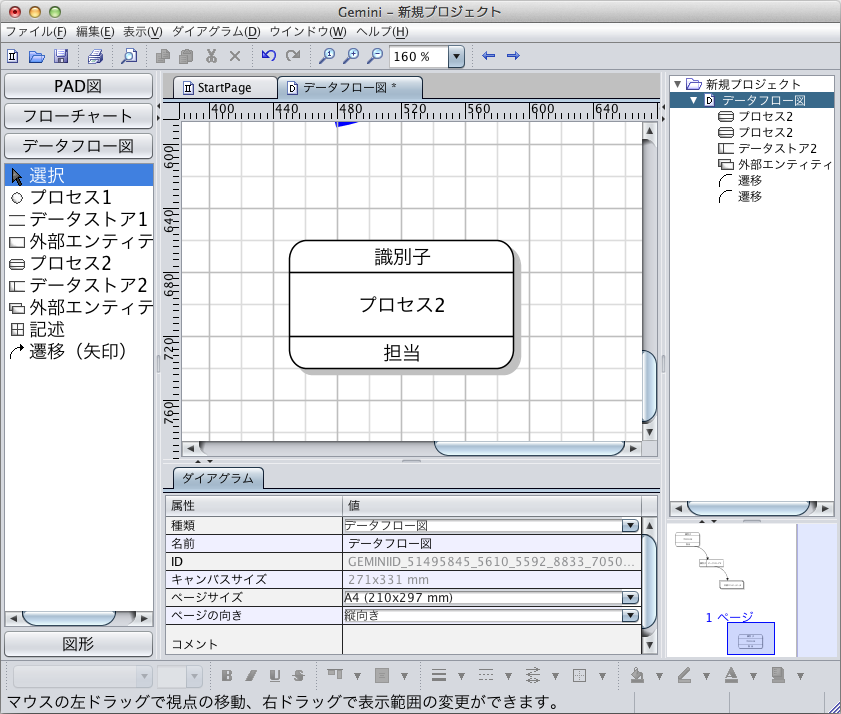841x714 pixels.
Task: Collapse the 新規プロジェクト tree node
Action: point(677,84)
